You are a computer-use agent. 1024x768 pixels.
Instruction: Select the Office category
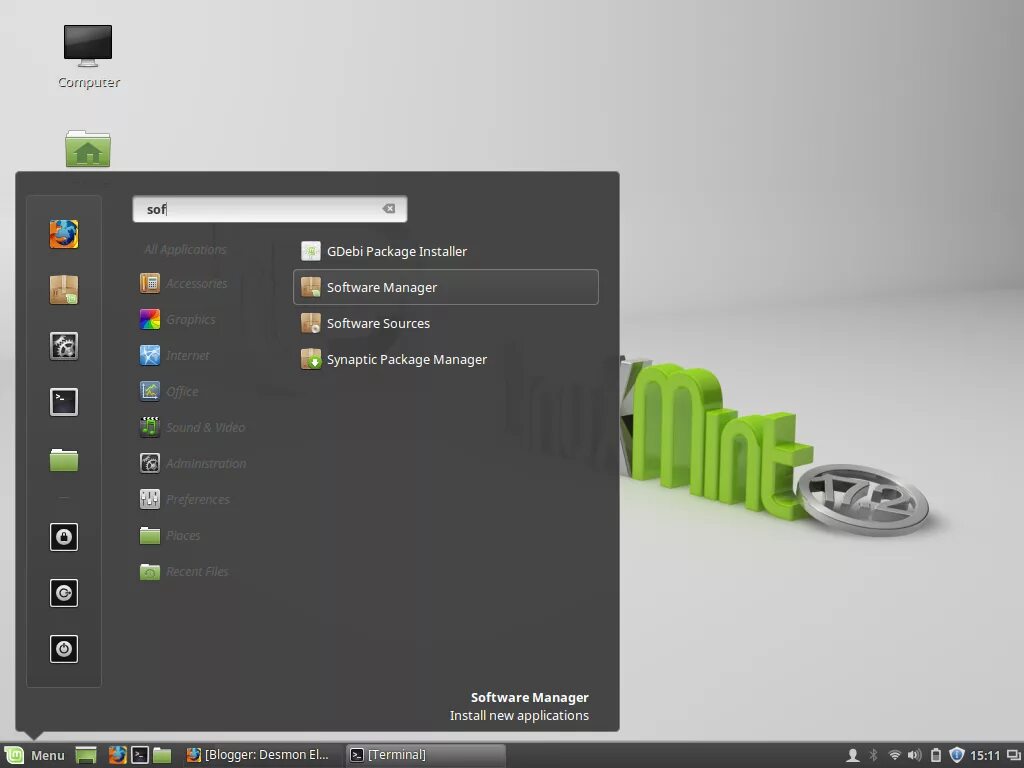click(x=169, y=391)
